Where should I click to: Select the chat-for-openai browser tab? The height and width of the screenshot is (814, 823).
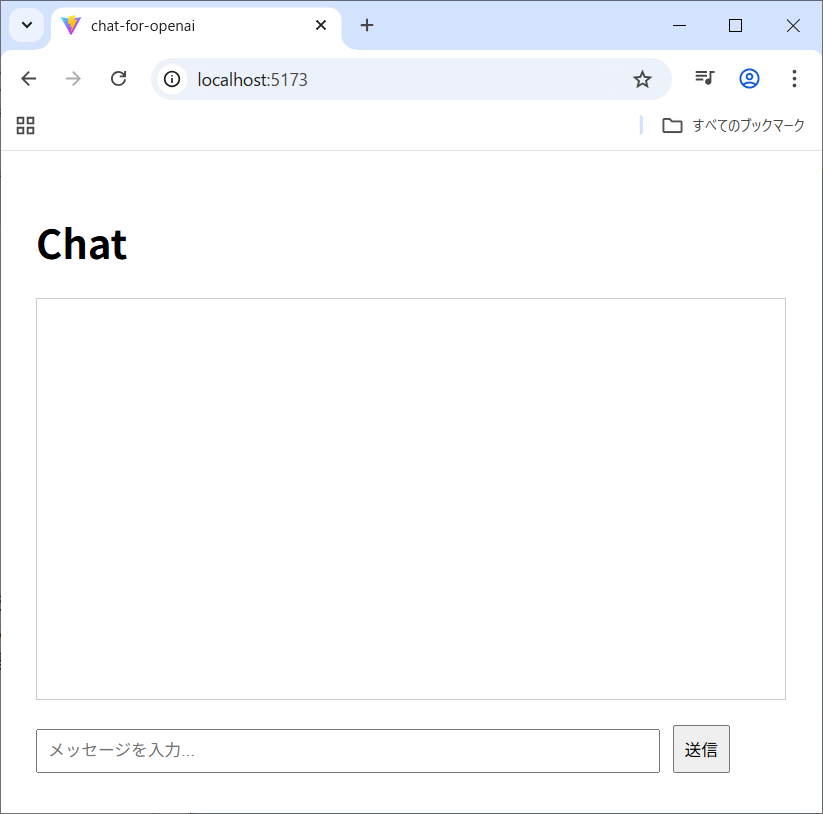tap(180, 26)
